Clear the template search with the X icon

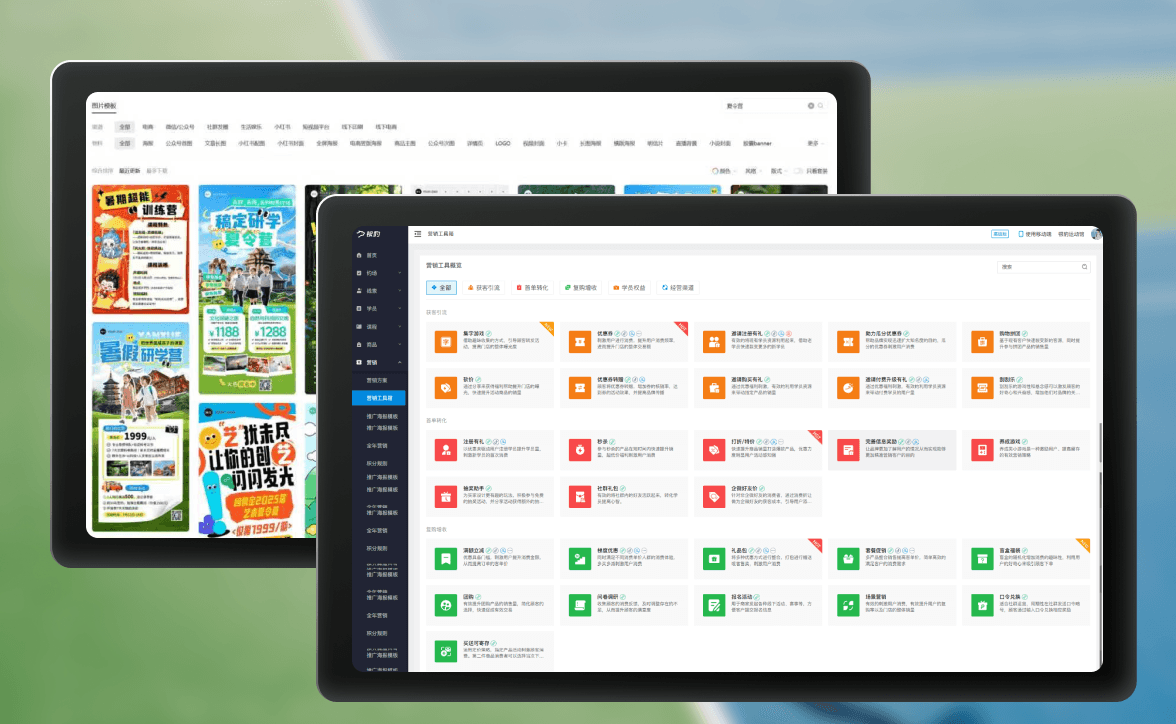pyautogui.click(x=811, y=106)
